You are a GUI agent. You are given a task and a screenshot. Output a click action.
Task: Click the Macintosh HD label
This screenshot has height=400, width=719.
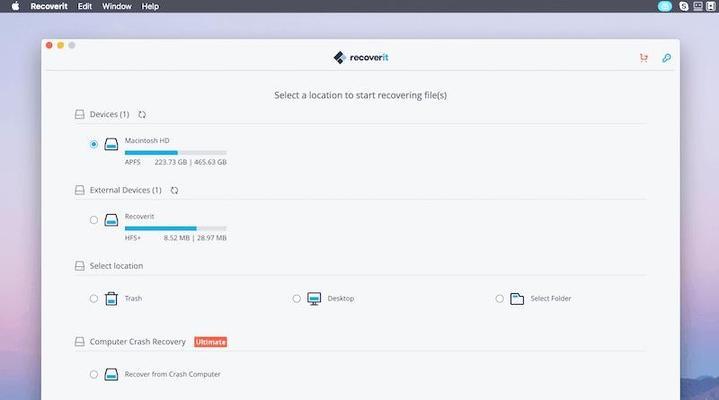tap(147, 140)
